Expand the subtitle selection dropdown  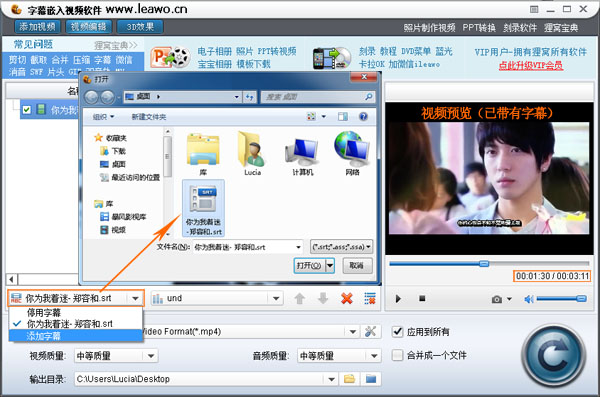(x=135, y=298)
